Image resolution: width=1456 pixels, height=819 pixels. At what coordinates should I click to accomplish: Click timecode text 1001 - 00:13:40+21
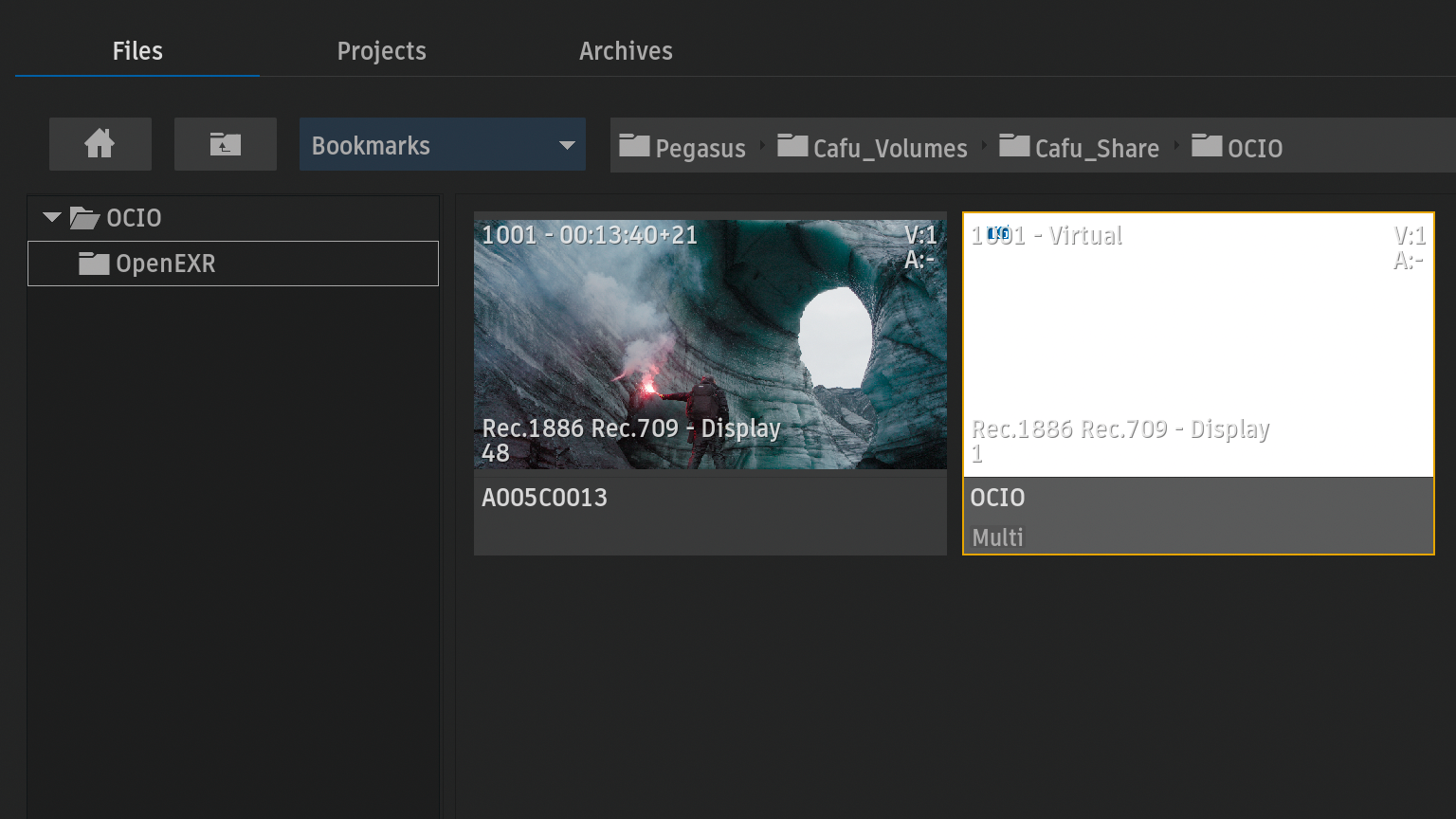pyautogui.click(x=590, y=235)
